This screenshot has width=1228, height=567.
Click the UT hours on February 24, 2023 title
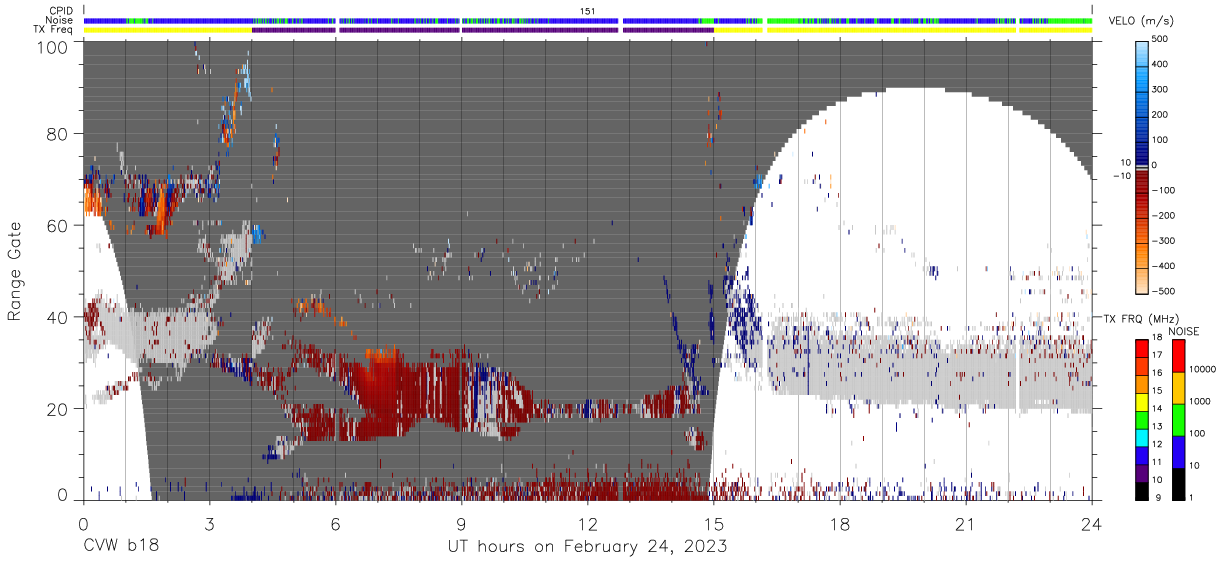(x=588, y=548)
